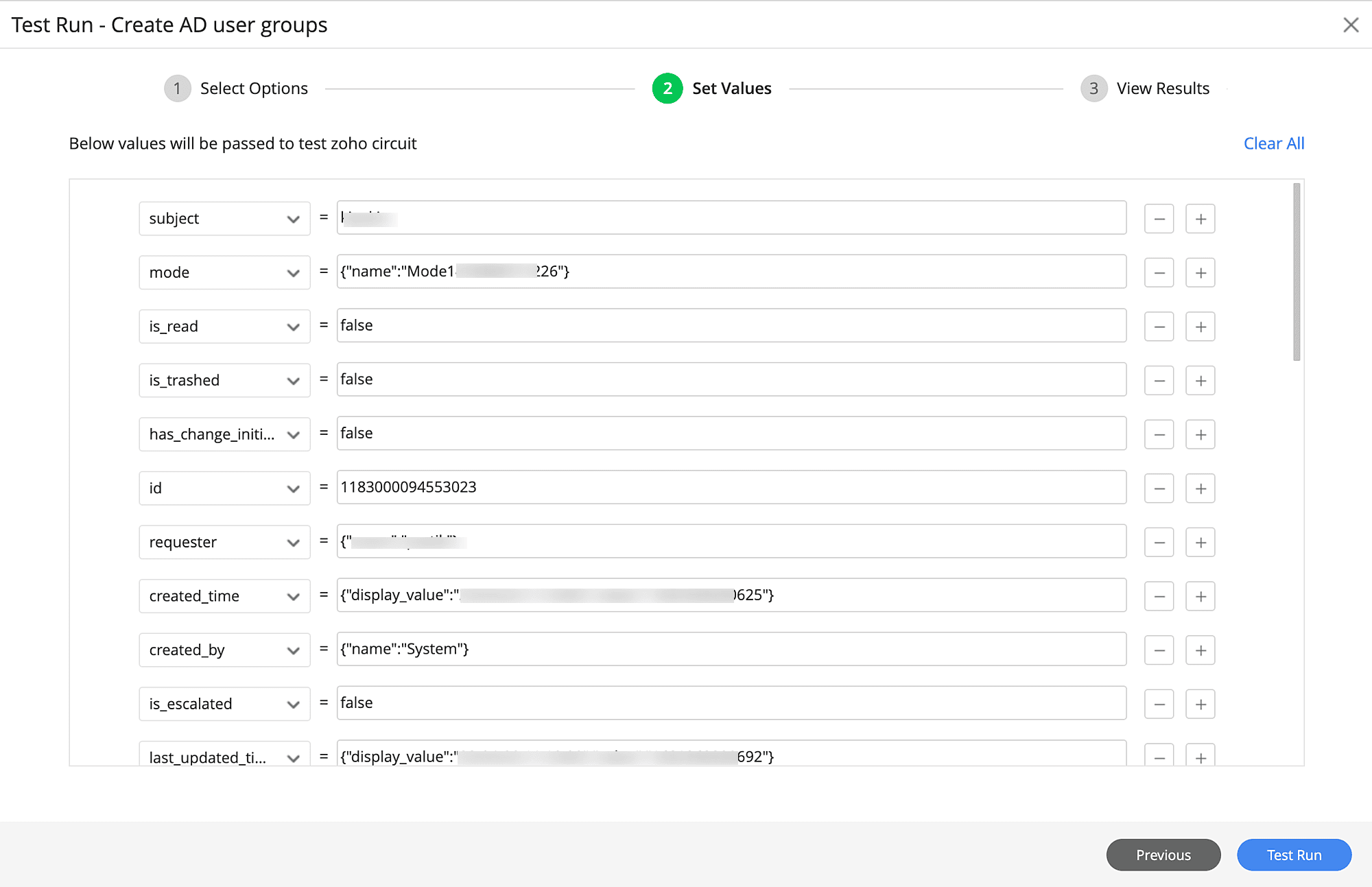The height and width of the screenshot is (887, 1372).
Task: Go to Select Options step
Action: pos(237,88)
